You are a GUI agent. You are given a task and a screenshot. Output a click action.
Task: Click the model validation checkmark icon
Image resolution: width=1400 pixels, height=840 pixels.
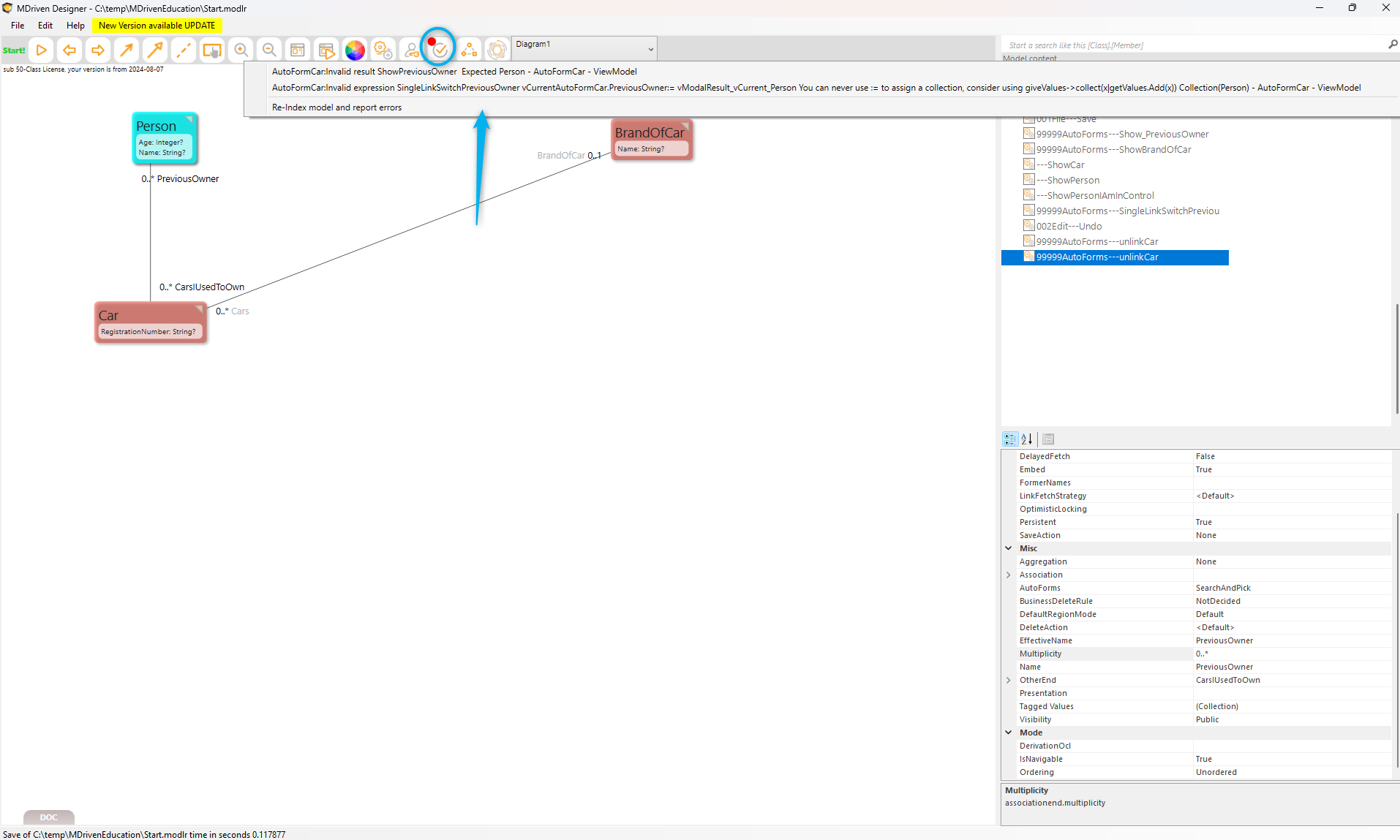point(440,49)
